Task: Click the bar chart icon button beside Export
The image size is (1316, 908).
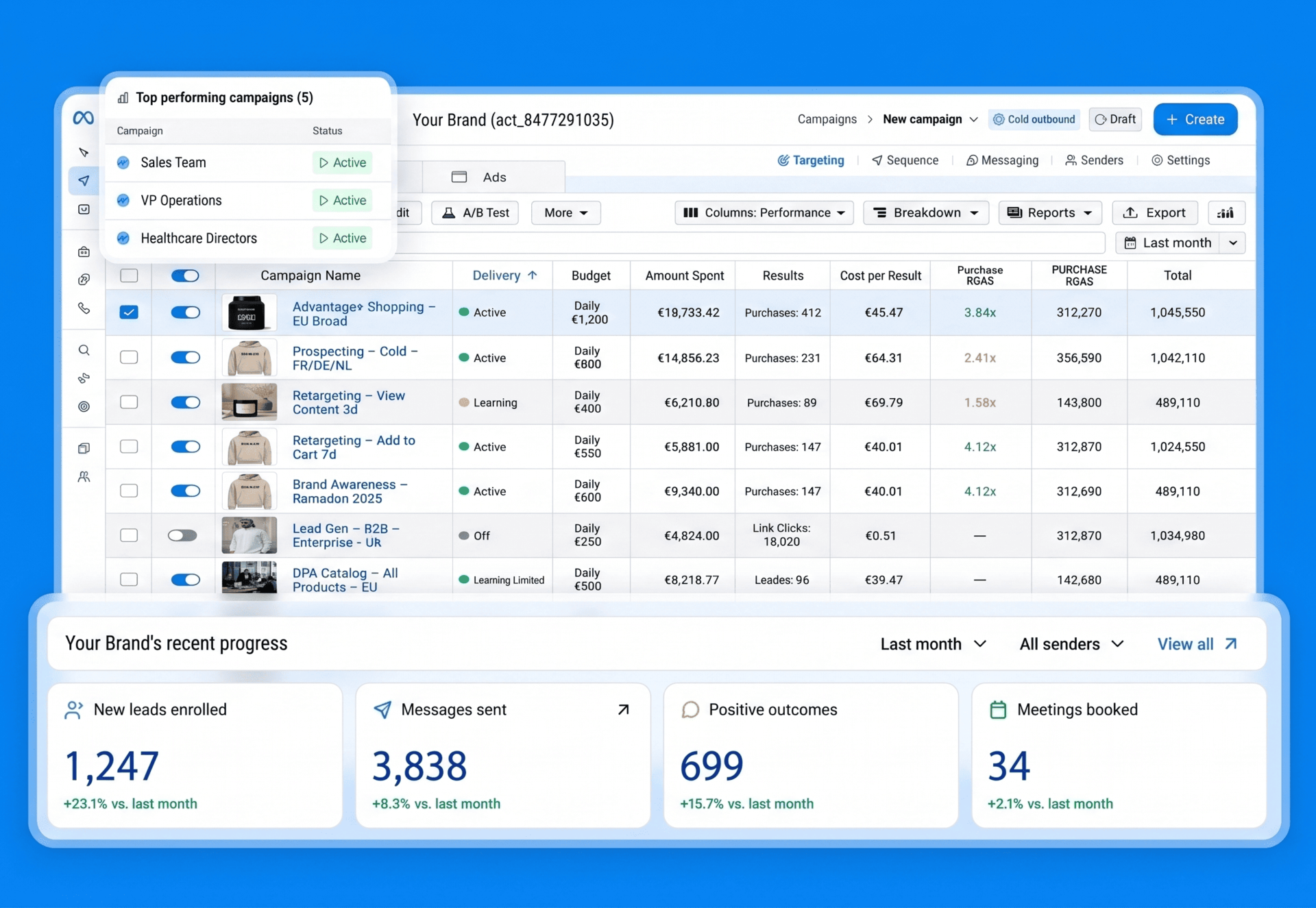Action: (x=1226, y=212)
